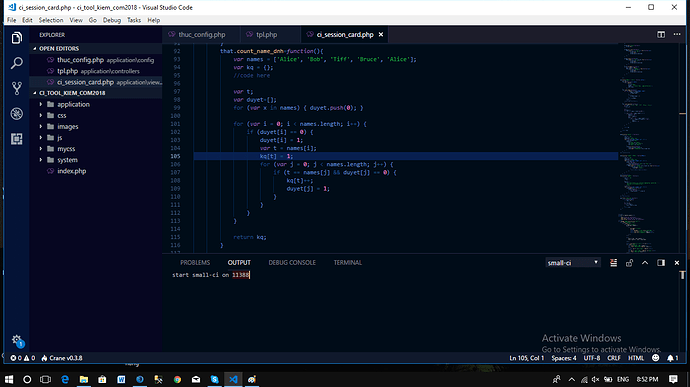Open the Manage gear in activity bar
The width and height of the screenshot is (690, 387).
tap(17, 340)
